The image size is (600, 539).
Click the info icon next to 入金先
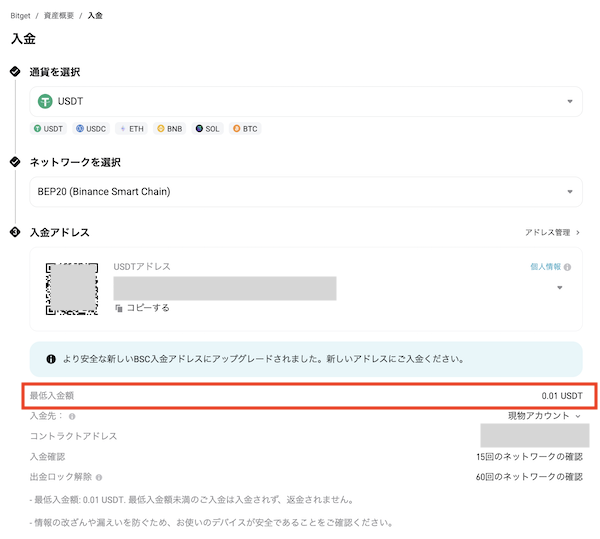72,416
